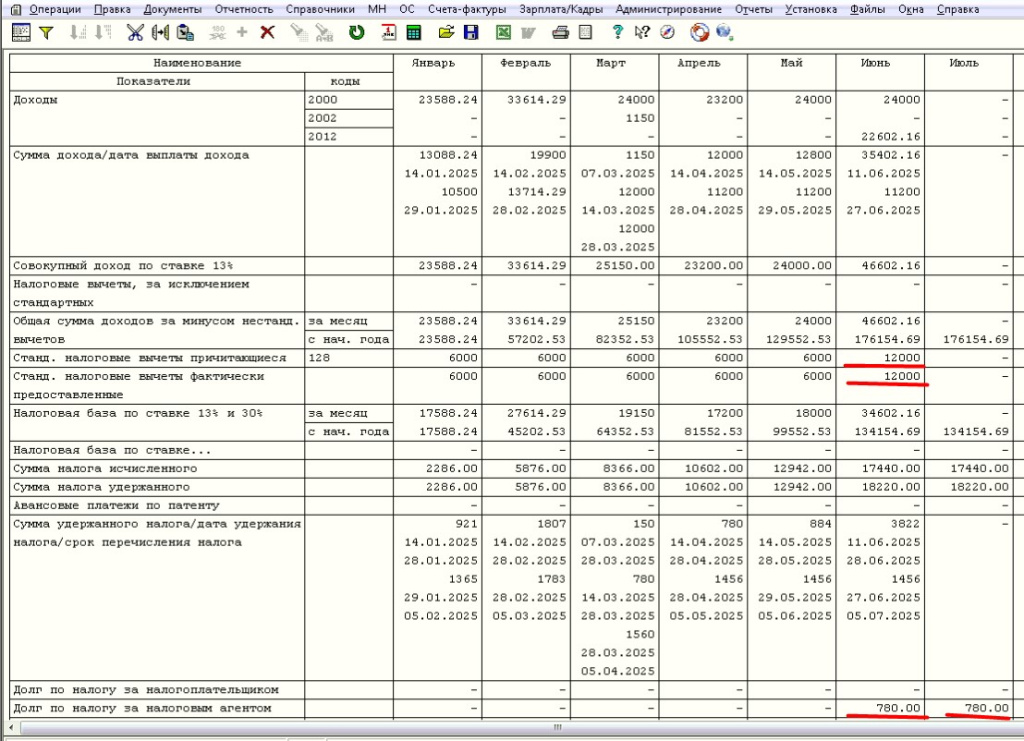
Task: Select the Январь column header
Action: [x=437, y=72]
